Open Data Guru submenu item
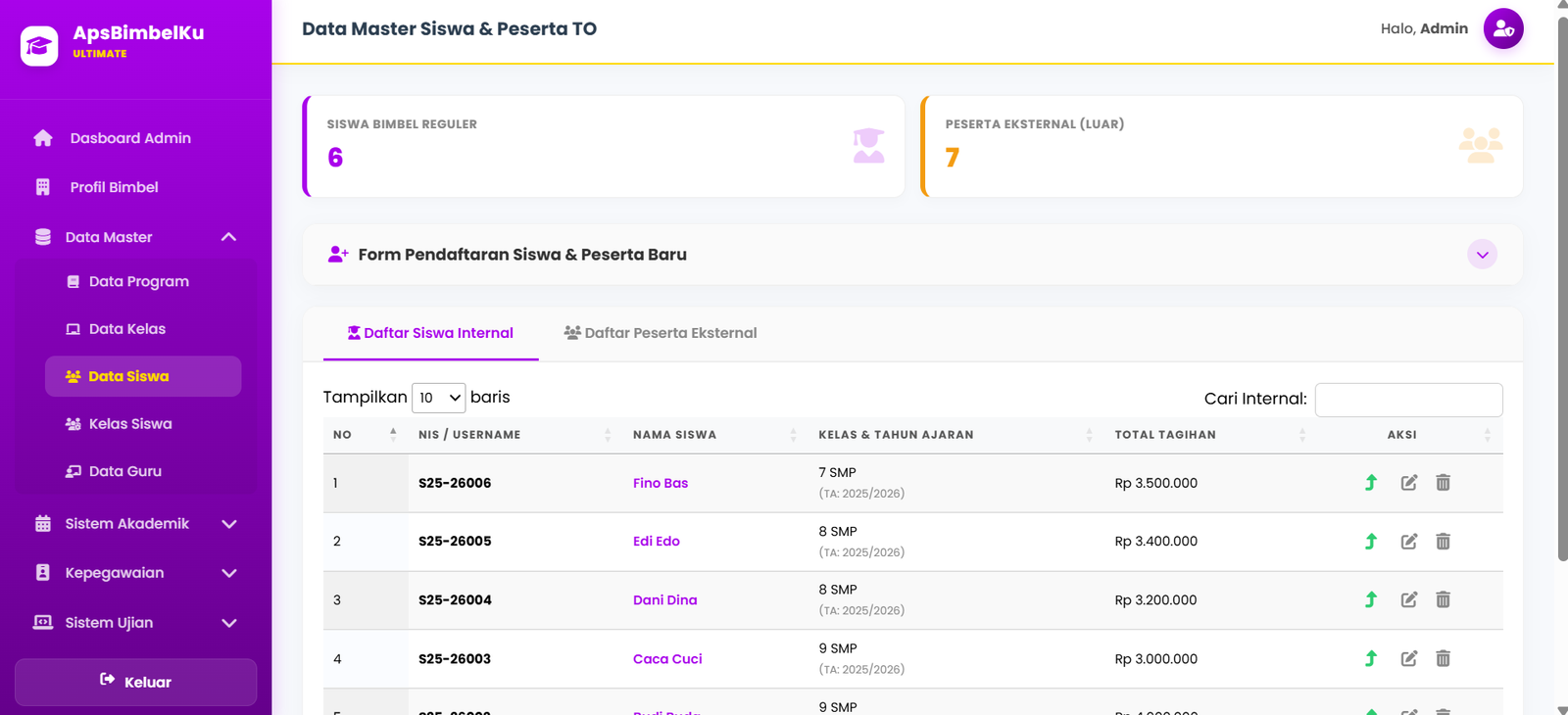Viewport: 1568px width, 715px height. click(143, 471)
